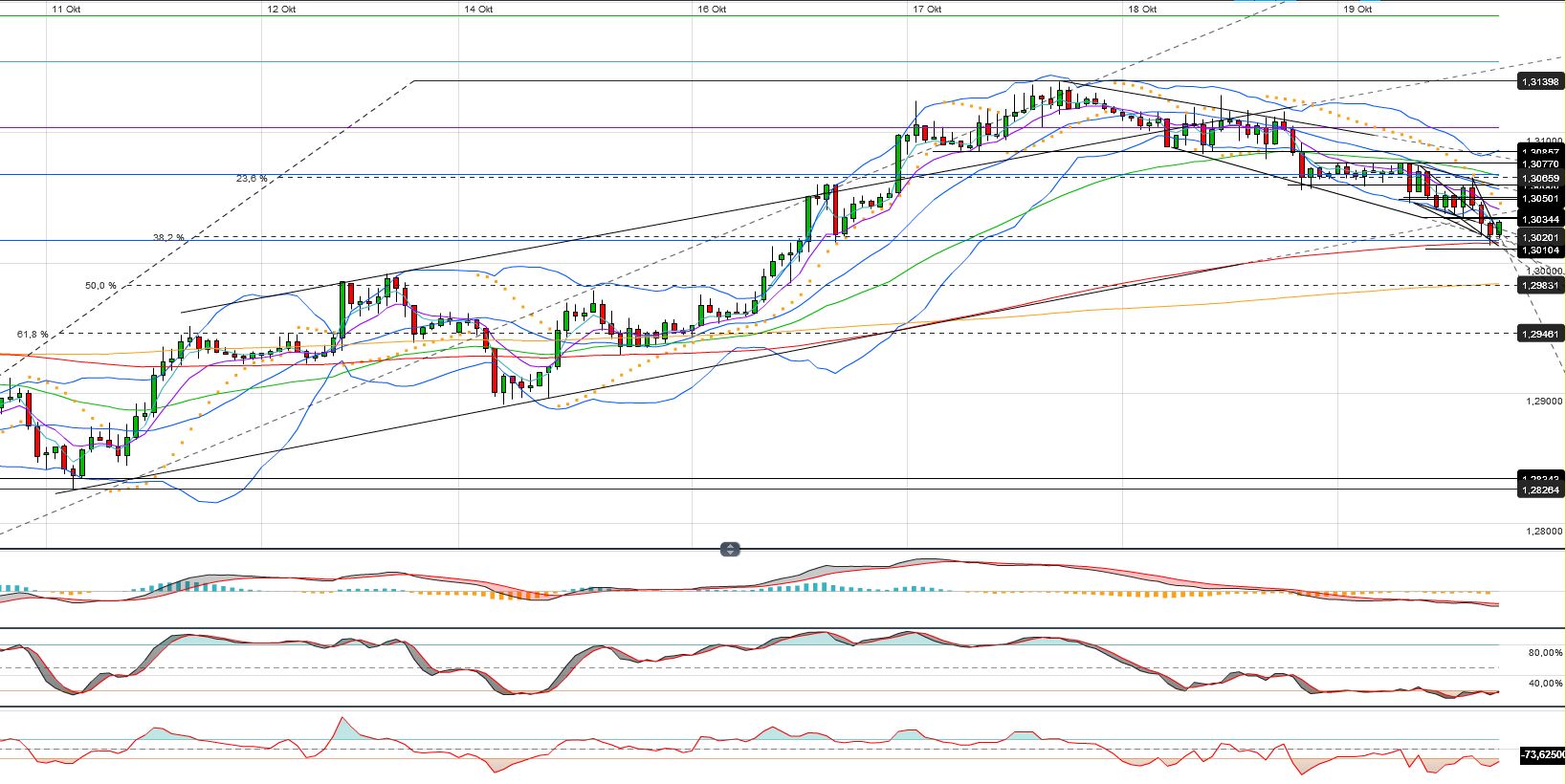Click the 1,29000 price axis label
This screenshot has width=1566, height=784.
(1543, 402)
